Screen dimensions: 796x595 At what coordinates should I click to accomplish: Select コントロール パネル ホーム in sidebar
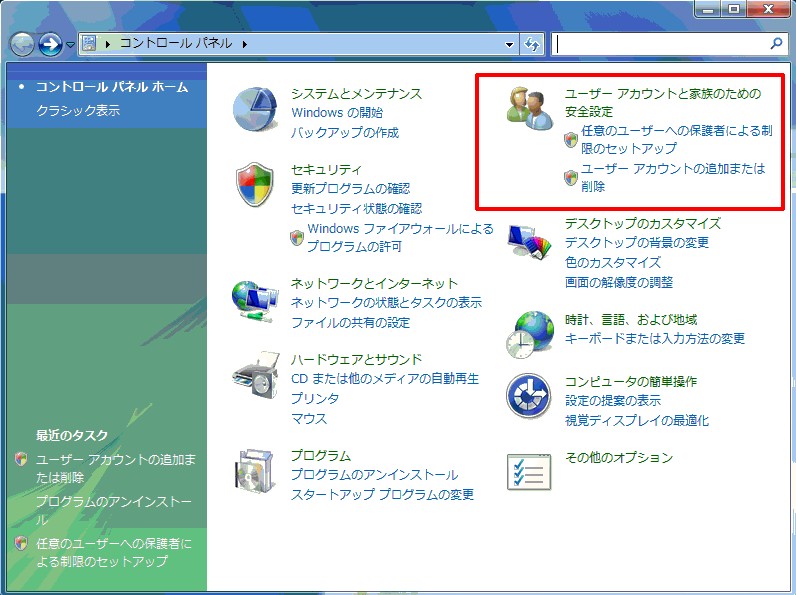pyautogui.click(x=112, y=87)
